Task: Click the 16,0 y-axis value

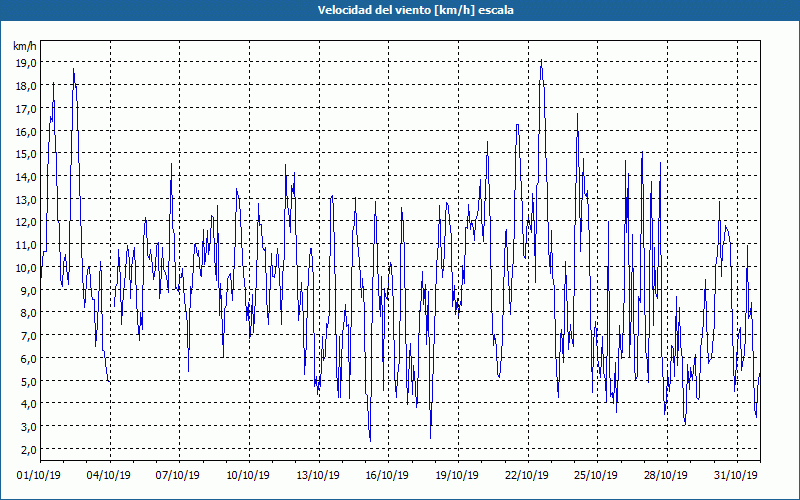Action: (x=27, y=131)
